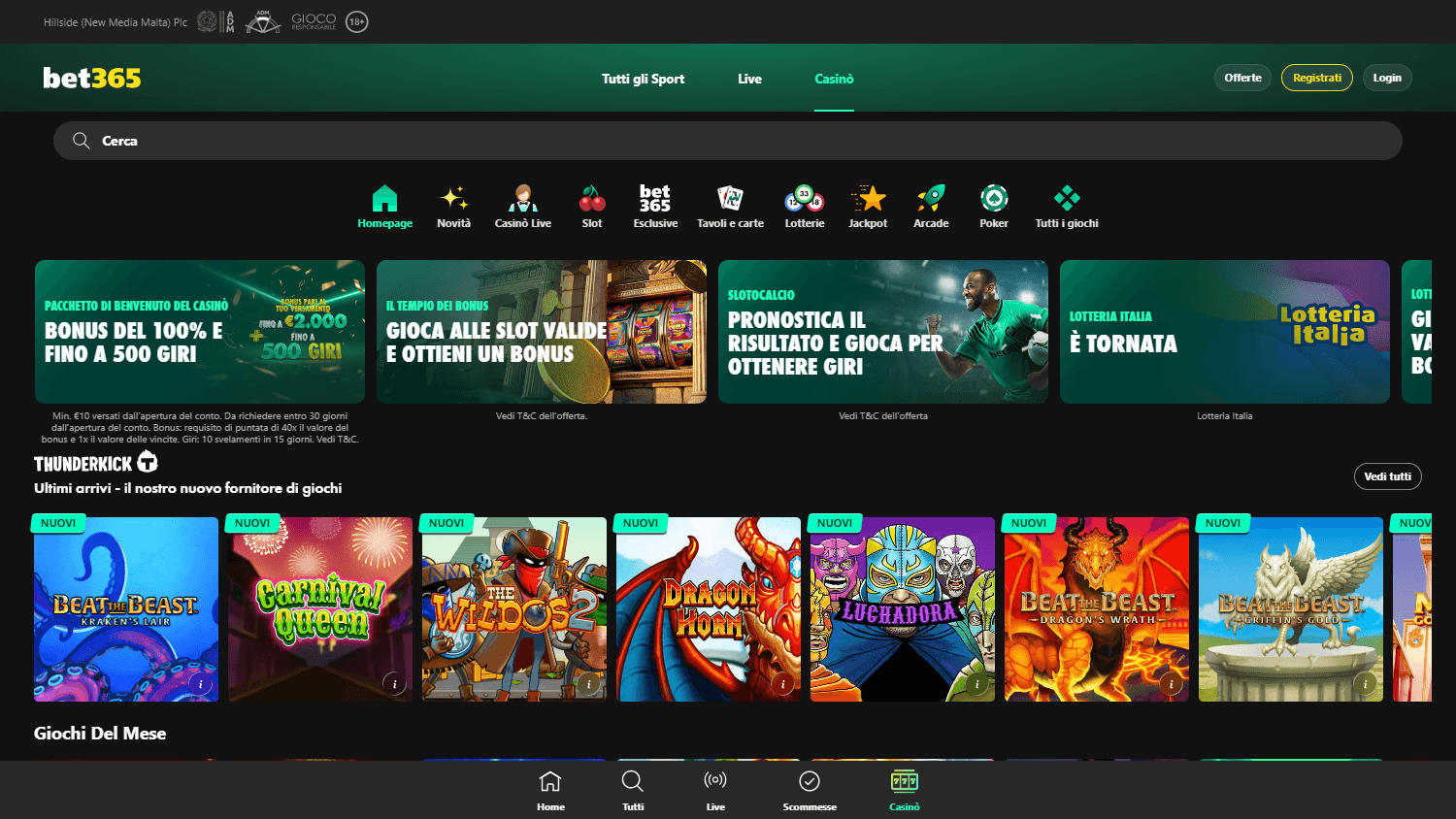Viewport: 1456px width, 819px height.
Task: Click the Registrati button
Action: point(1317,78)
